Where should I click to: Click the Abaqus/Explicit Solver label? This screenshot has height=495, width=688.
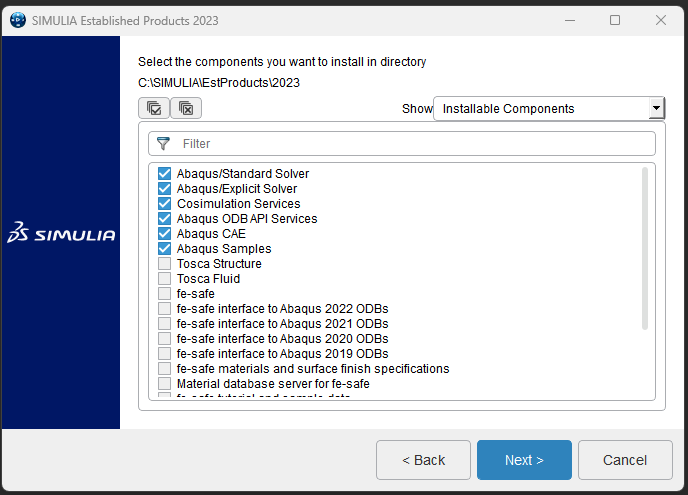coord(237,188)
